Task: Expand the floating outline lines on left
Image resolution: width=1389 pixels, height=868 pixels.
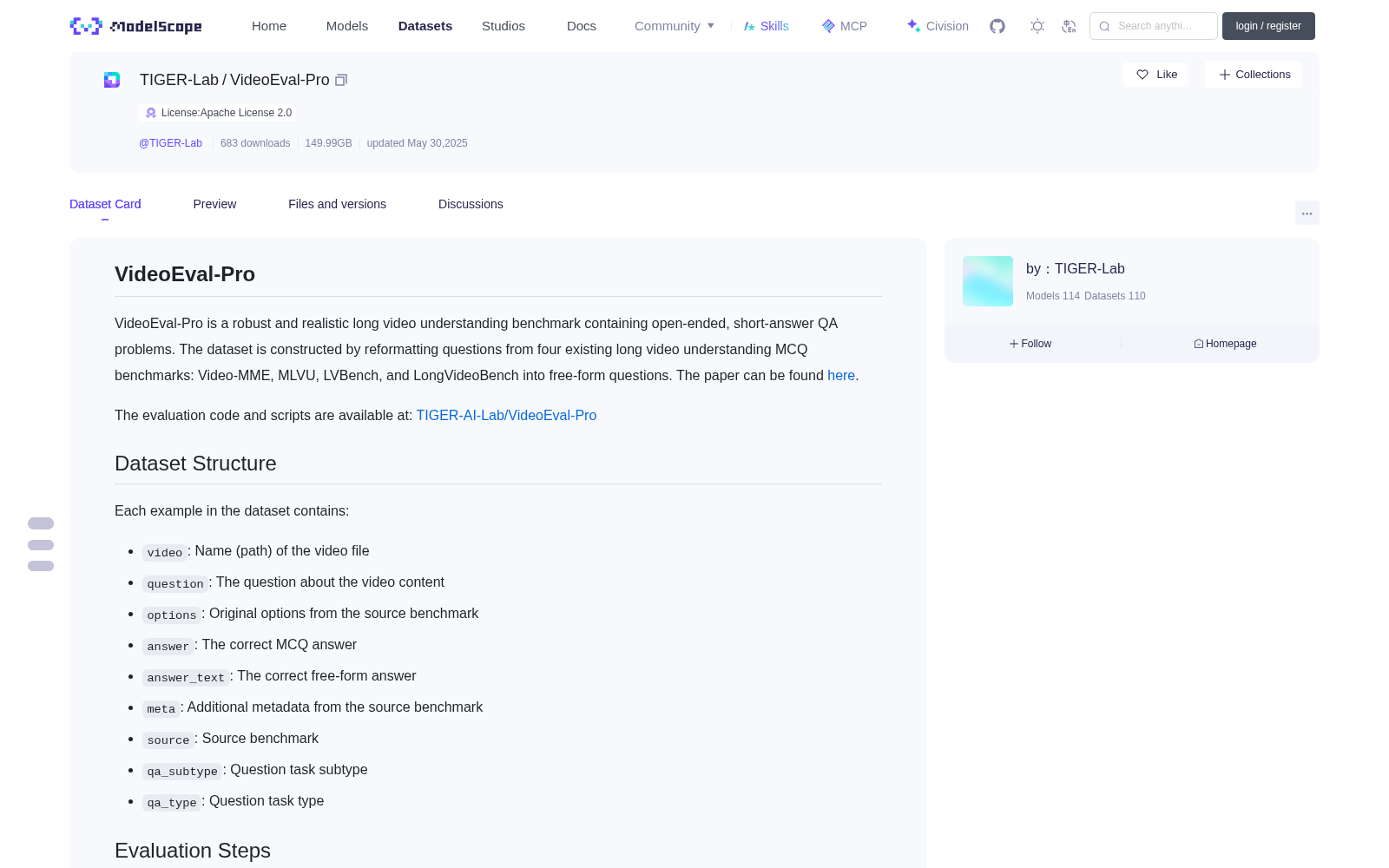Action: 41,544
